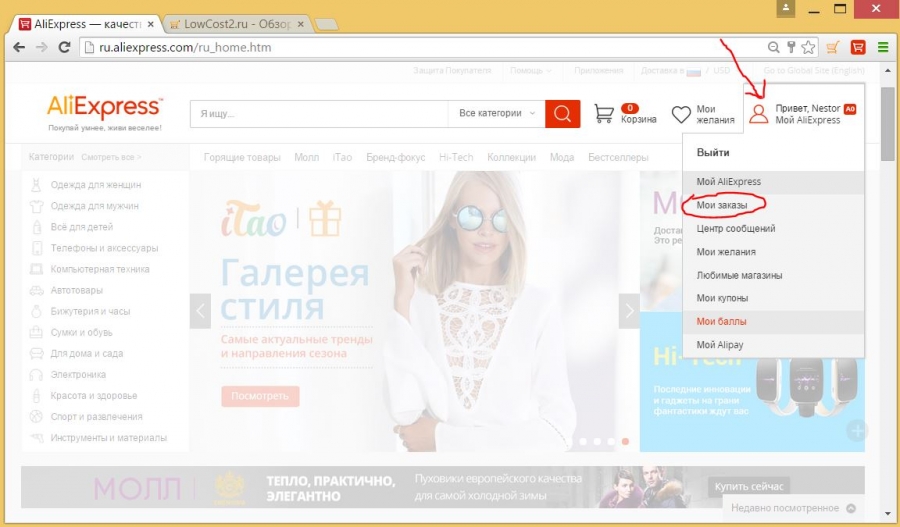Click the Я ищу search input field
Image resolution: width=900 pixels, height=527 pixels.
point(319,114)
